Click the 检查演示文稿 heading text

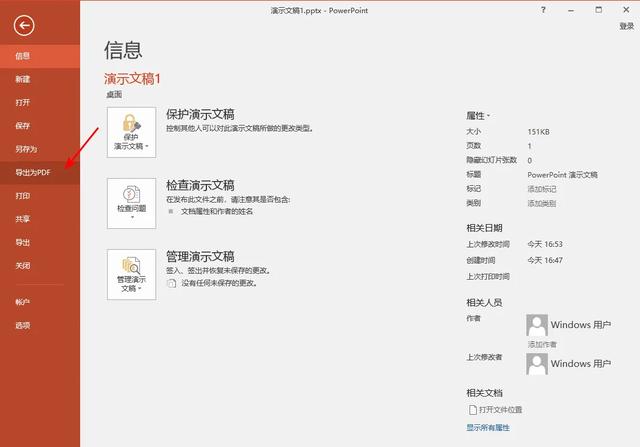pyautogui.click(x=200, y=185)
